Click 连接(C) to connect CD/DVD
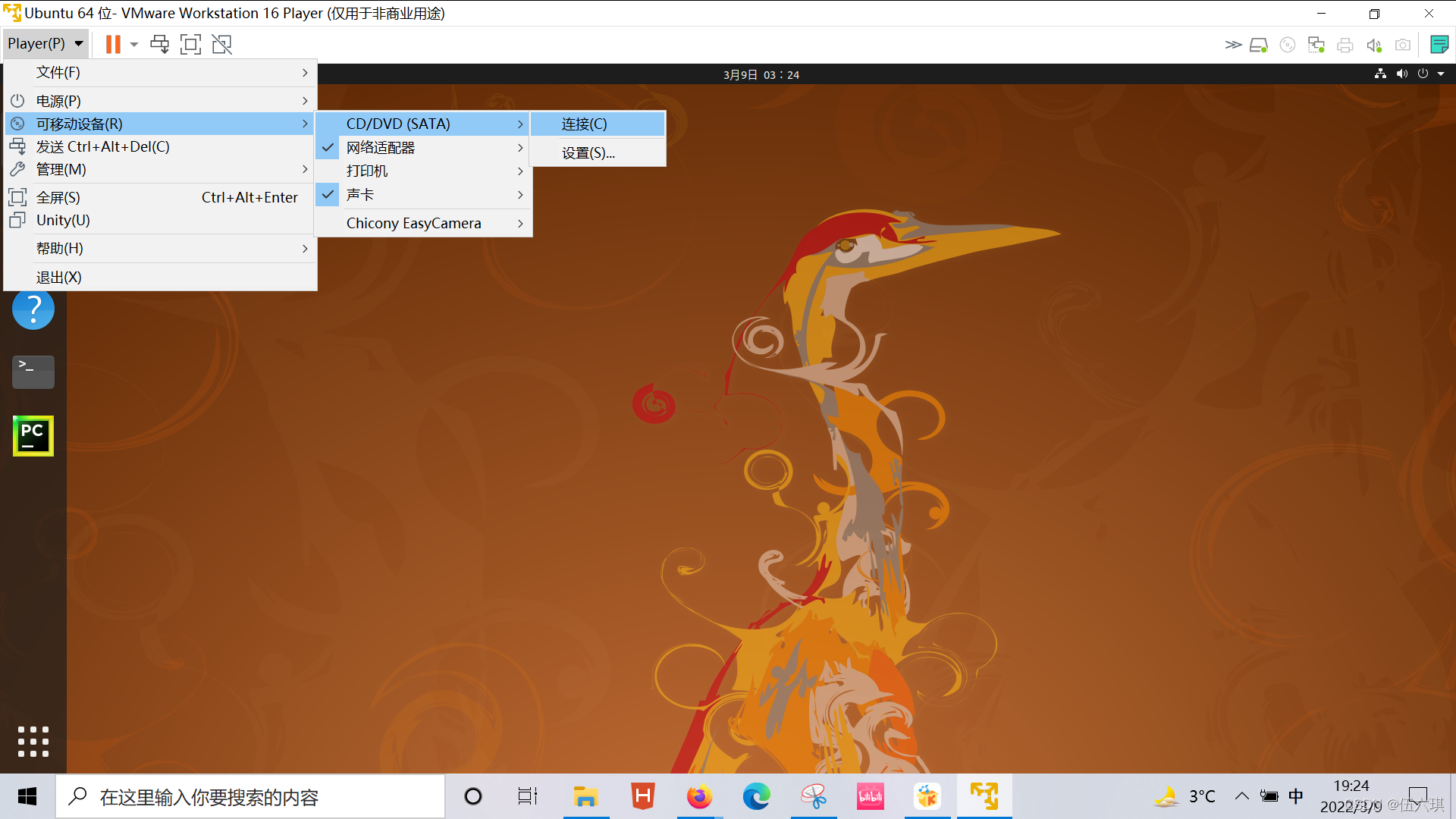1456x819 pixels. pyautogui.click(x=598, y=124)
